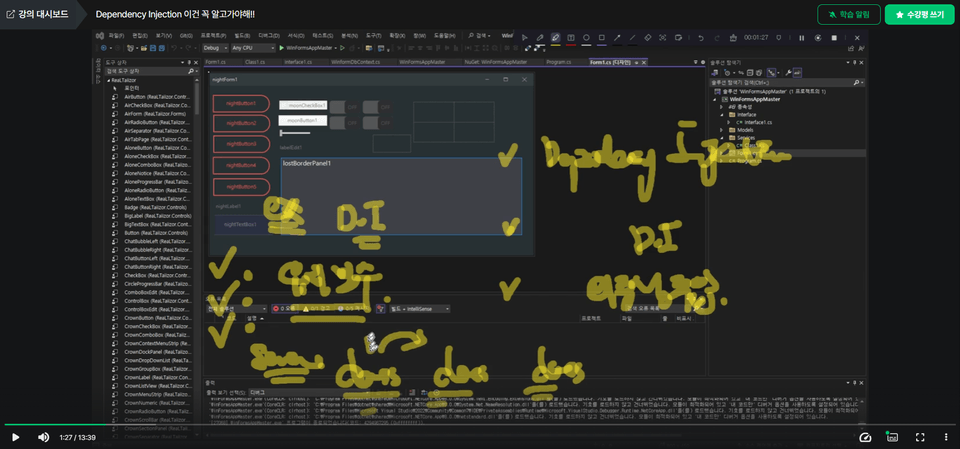Click nightButton5 in the form designer
The image size is (960, 449).
(241, 186)
